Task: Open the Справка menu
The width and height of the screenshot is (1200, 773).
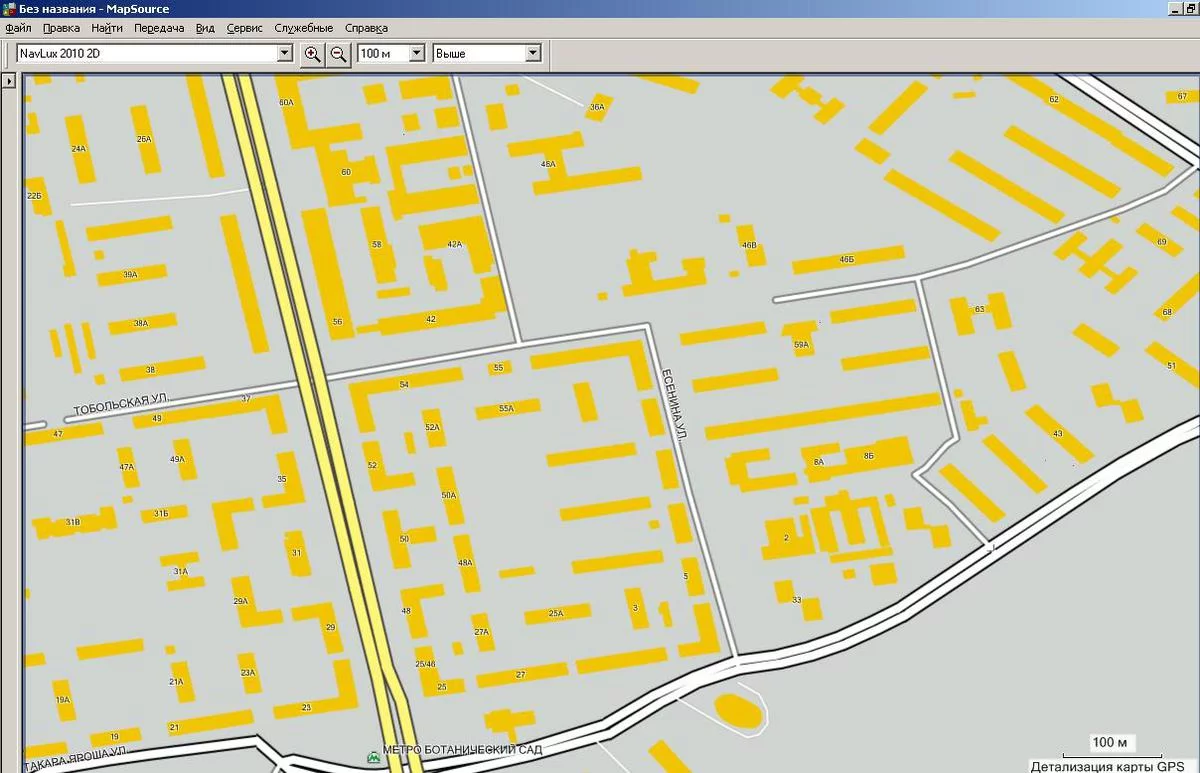Action: pos(365,28)
